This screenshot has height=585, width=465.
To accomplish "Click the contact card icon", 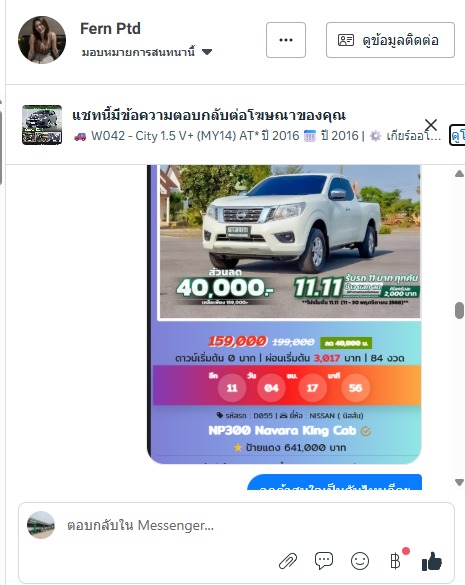I will click(346, 40).
